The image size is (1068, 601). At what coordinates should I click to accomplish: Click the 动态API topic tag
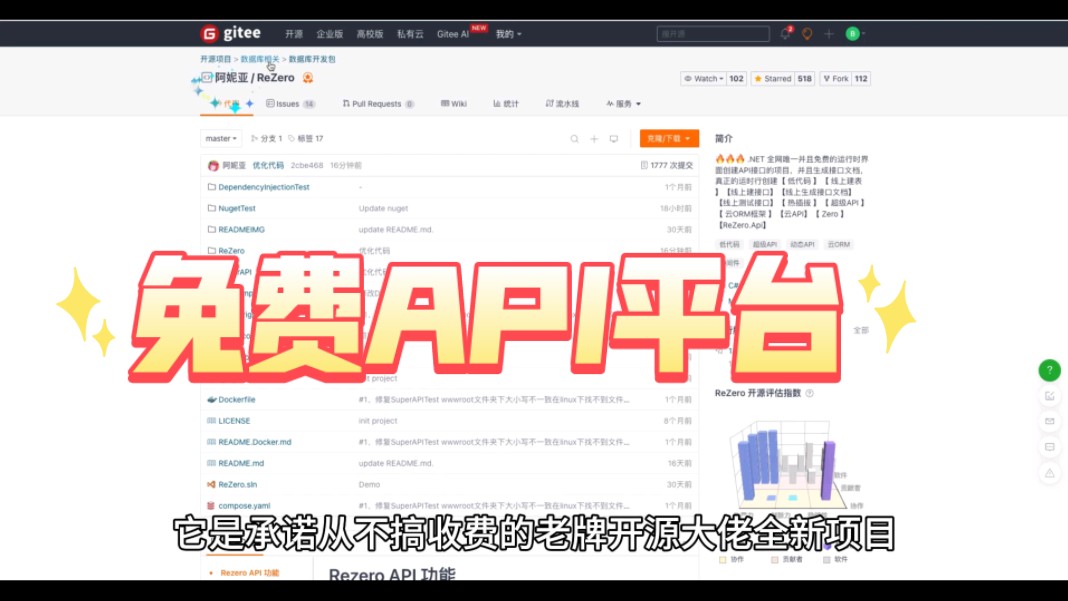802,245
